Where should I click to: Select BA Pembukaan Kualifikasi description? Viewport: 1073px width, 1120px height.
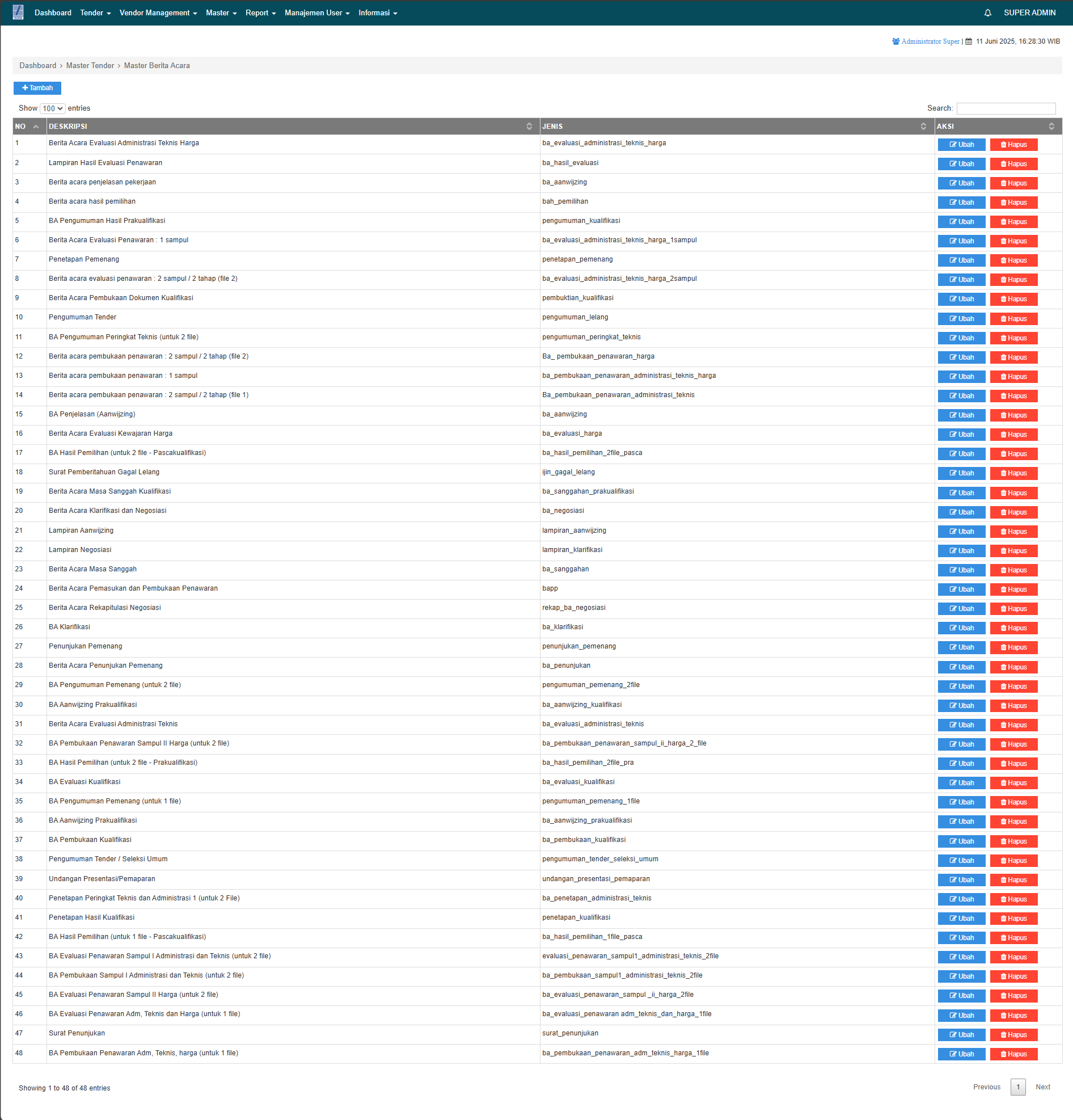[90, 839]
